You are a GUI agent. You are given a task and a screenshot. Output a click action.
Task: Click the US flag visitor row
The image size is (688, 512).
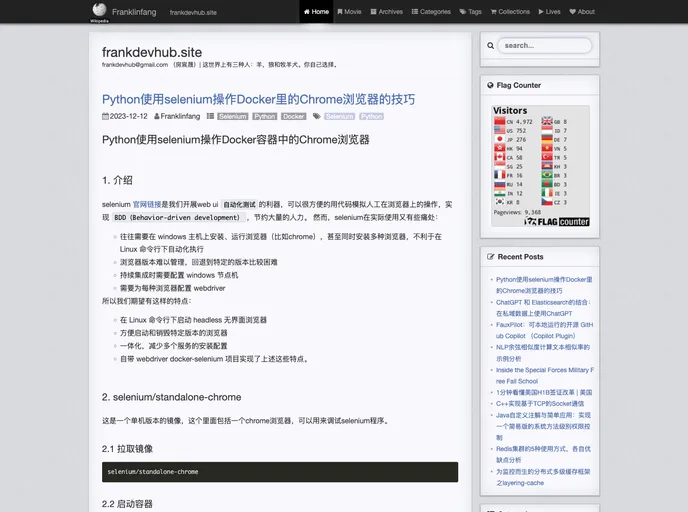click(510, 130)
